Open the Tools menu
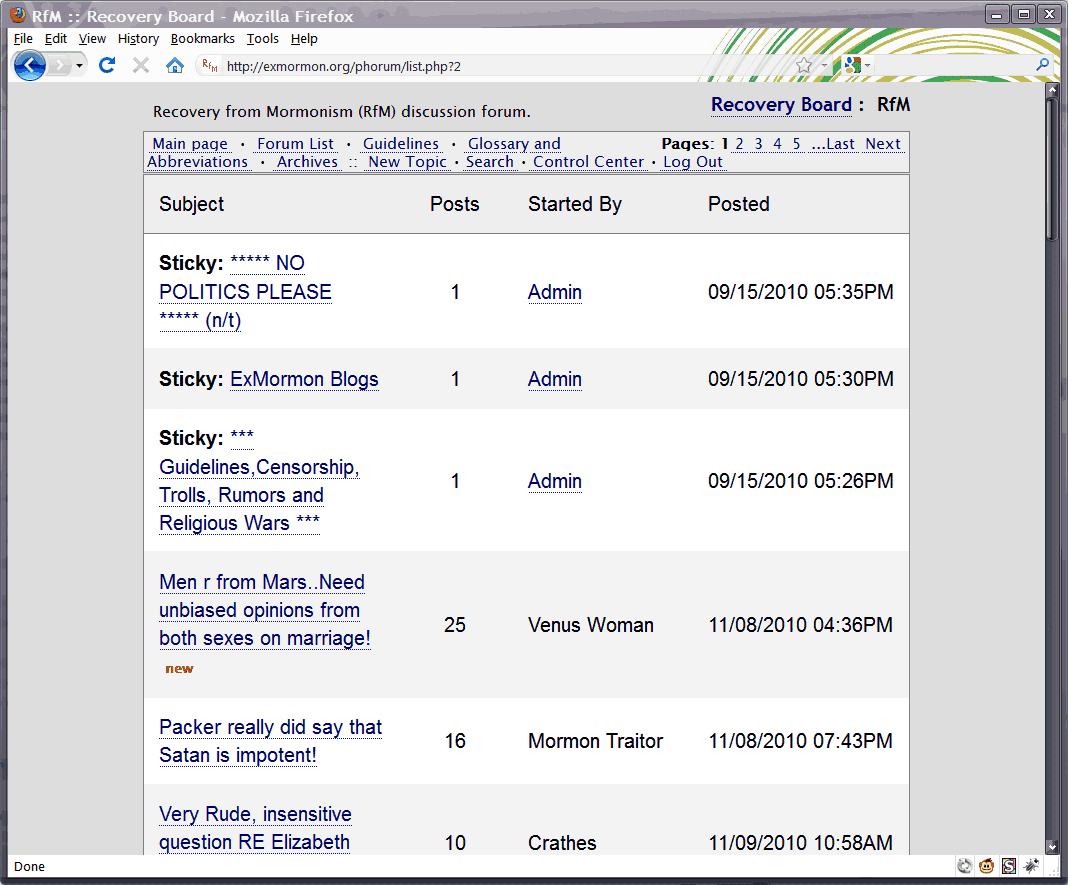Screen dimensions: 1068x885 tap(262, 39)
